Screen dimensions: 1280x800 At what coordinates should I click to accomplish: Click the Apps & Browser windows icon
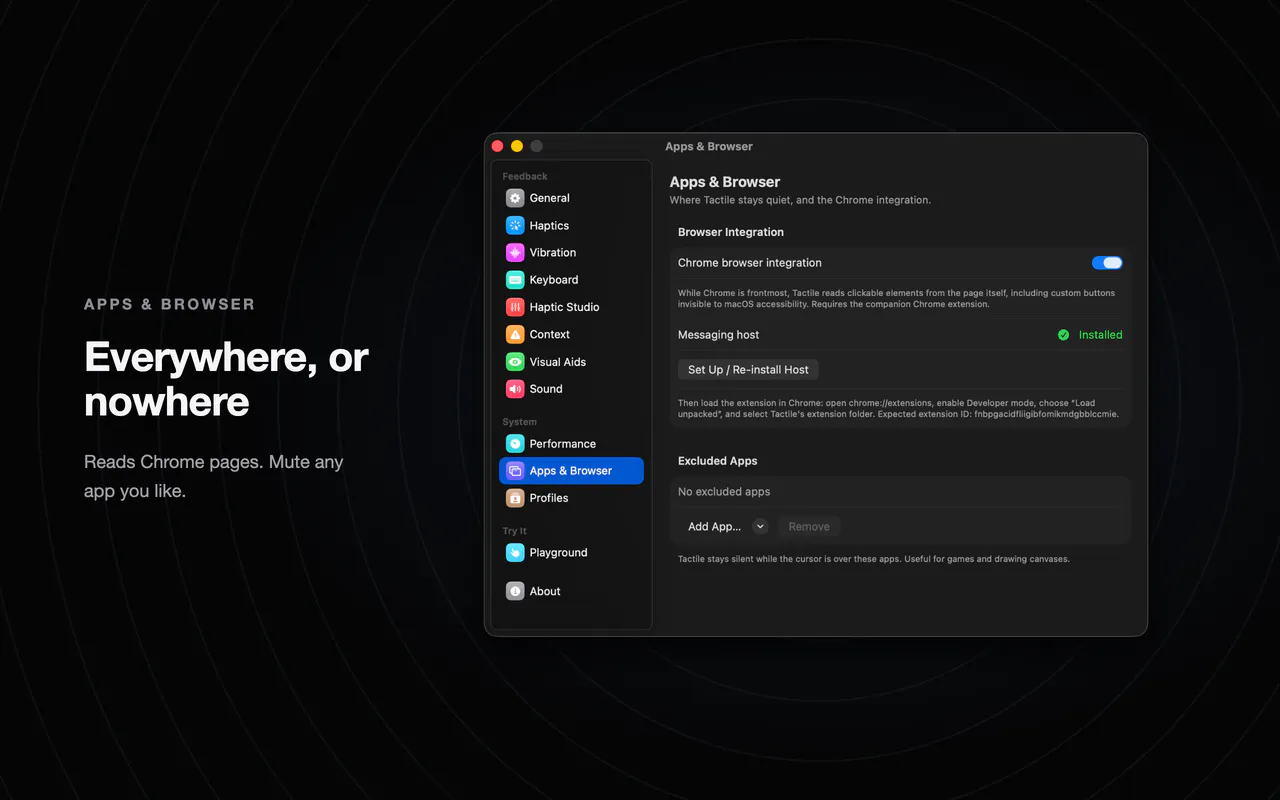click(x=515, y=470)
